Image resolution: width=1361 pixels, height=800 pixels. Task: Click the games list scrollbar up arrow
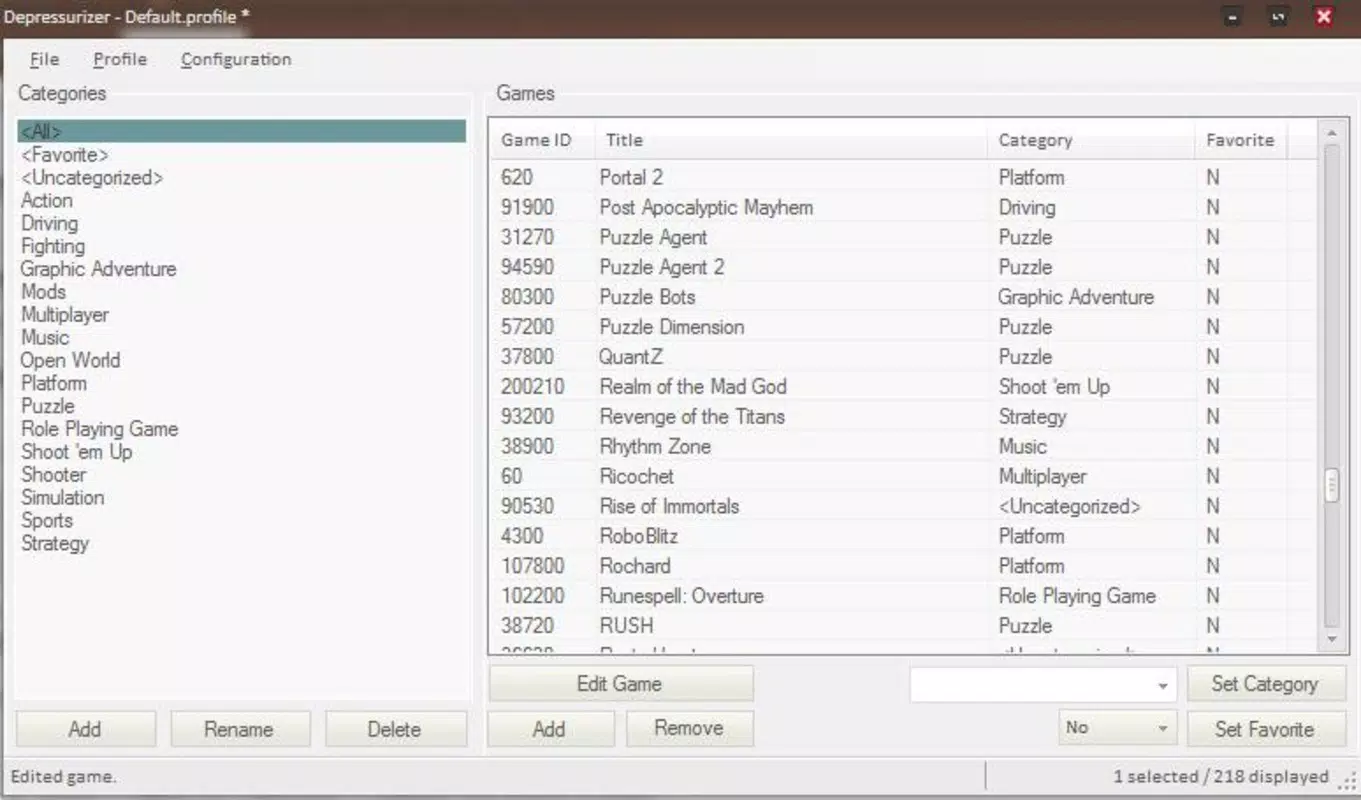point(1331,133)
